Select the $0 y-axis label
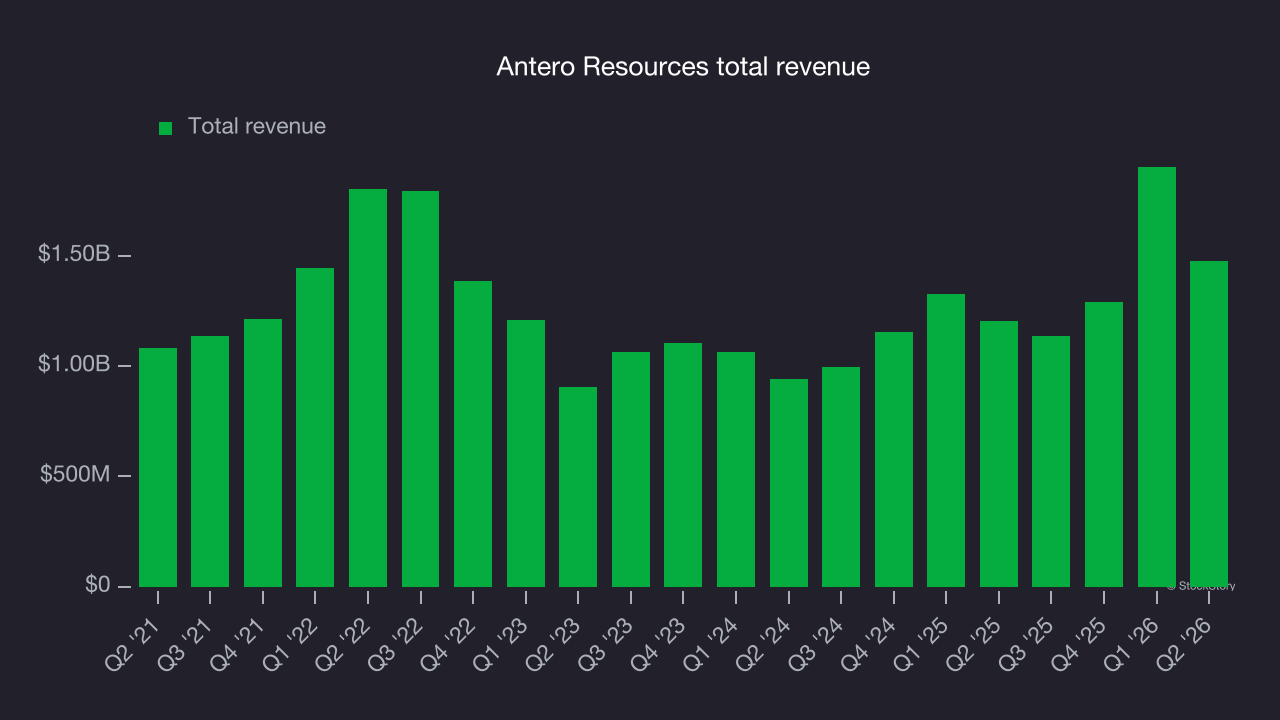 point(98,585)
